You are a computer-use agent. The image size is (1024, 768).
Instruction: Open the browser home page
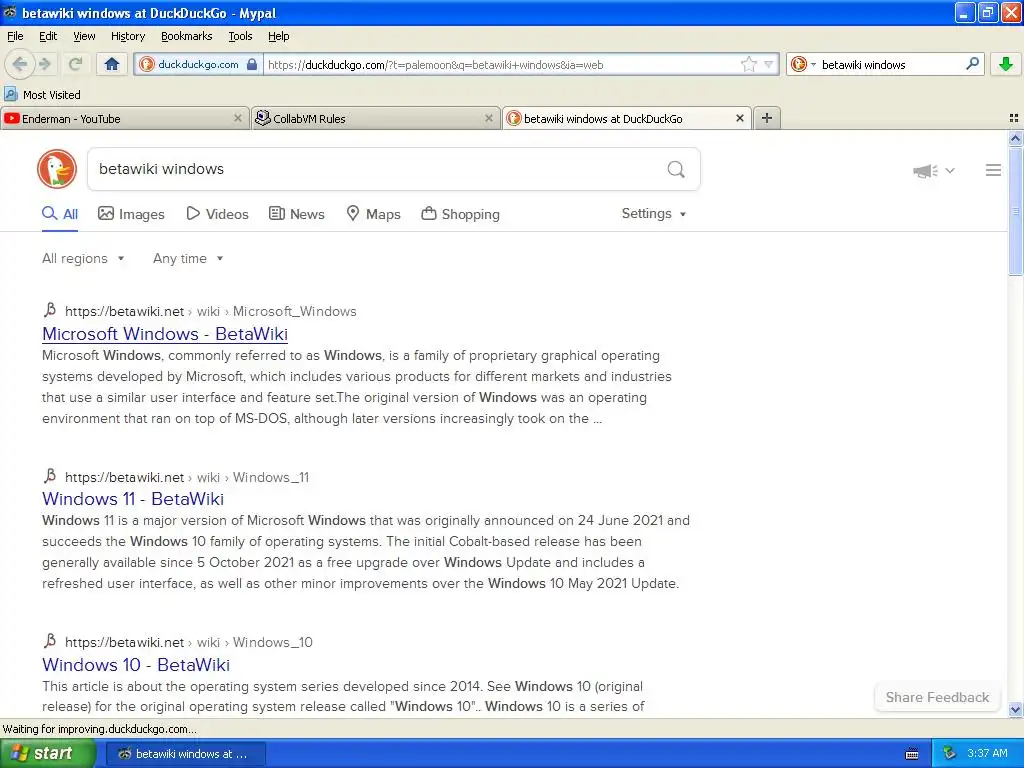coord(112,64)
